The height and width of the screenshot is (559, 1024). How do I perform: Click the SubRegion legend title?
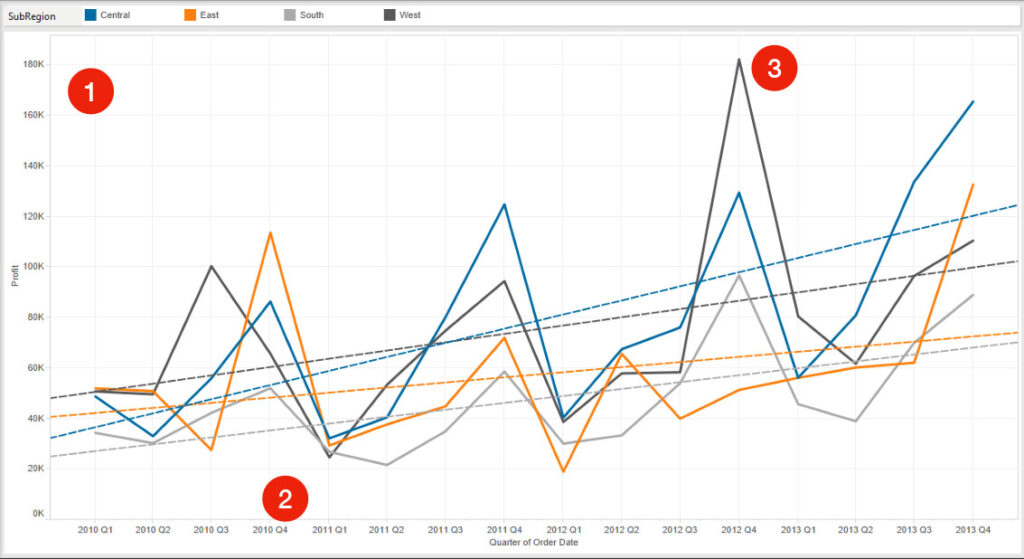33,16
